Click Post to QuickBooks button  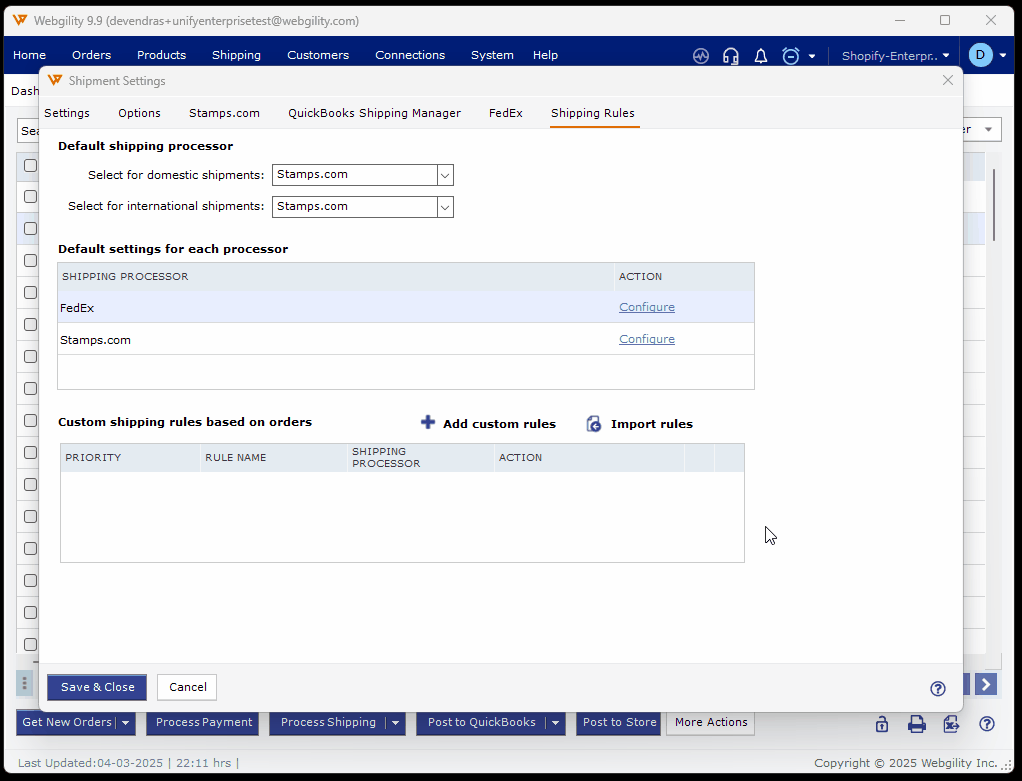[x=482, y=722]
